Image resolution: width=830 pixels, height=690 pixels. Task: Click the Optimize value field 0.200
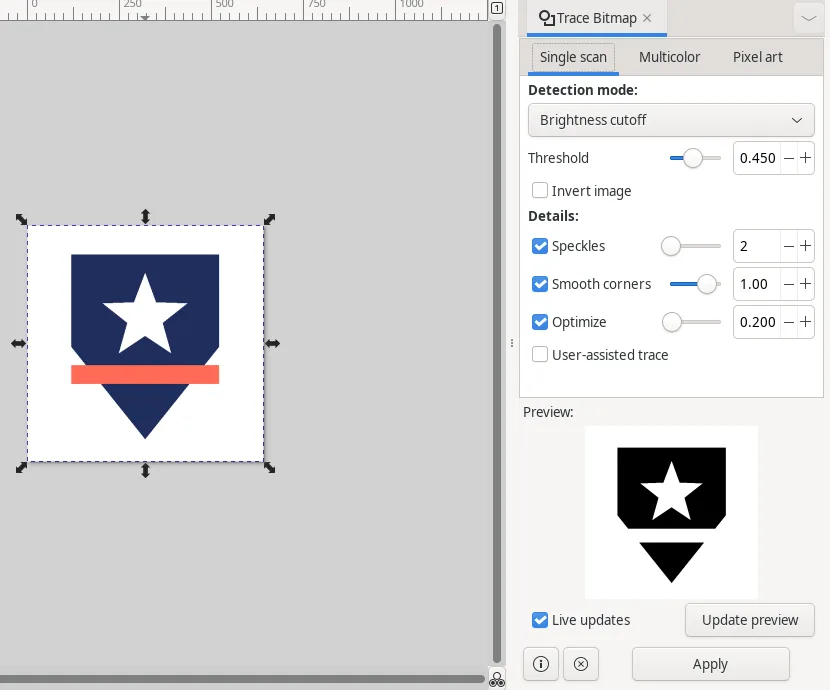pos(757,322)
